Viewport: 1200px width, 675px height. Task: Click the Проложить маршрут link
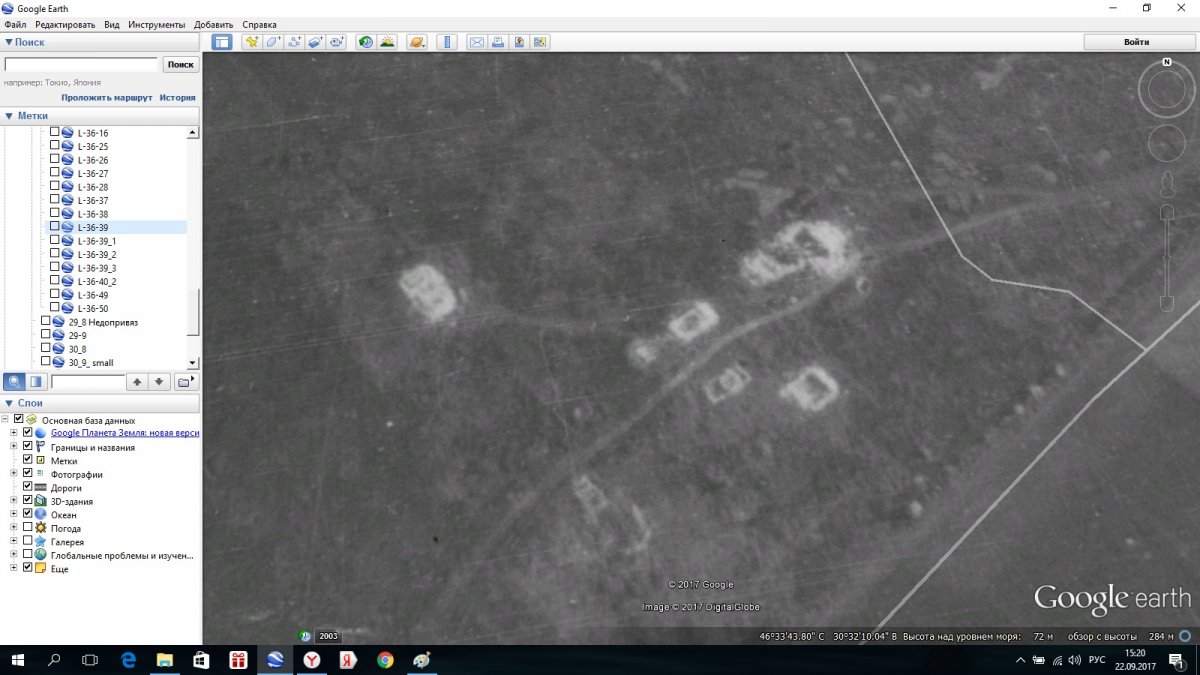pyautogui.click(x=106, y=98)
